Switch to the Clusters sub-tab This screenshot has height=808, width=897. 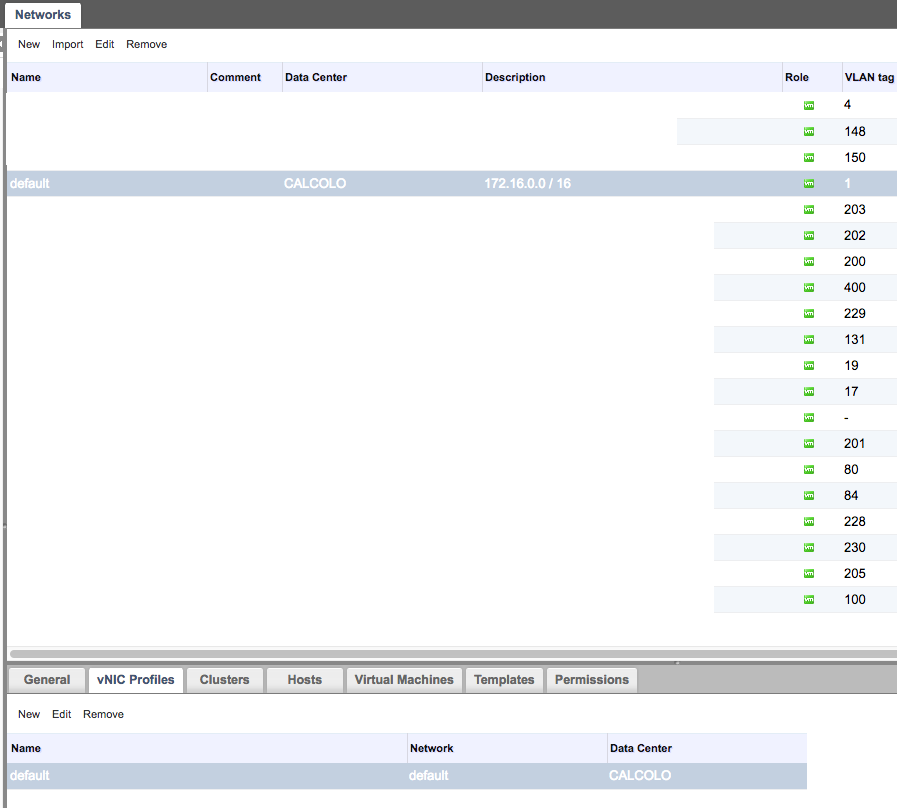click(224, 680)
